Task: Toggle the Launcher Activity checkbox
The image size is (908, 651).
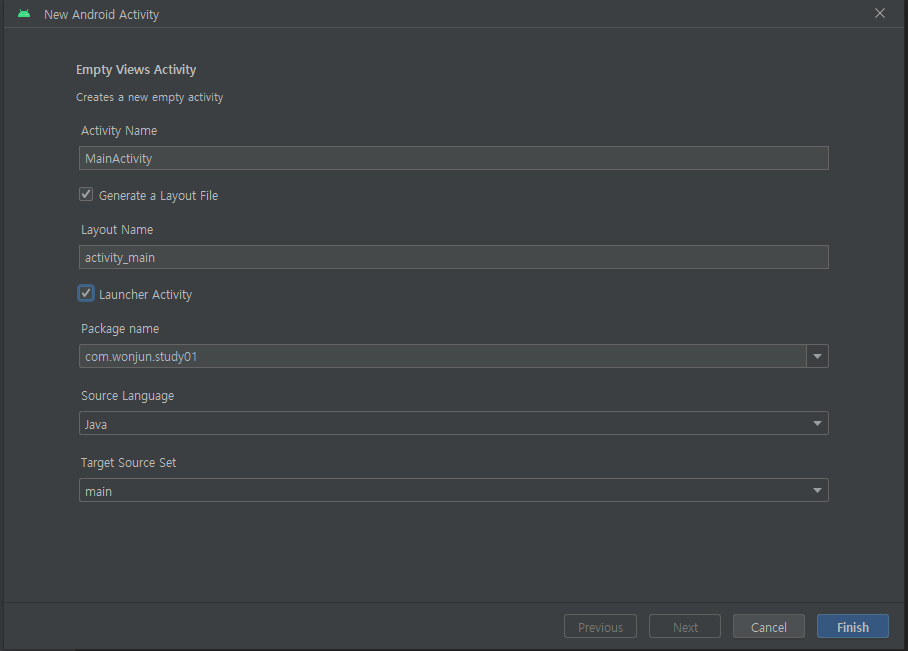Action: click(86, 294)
